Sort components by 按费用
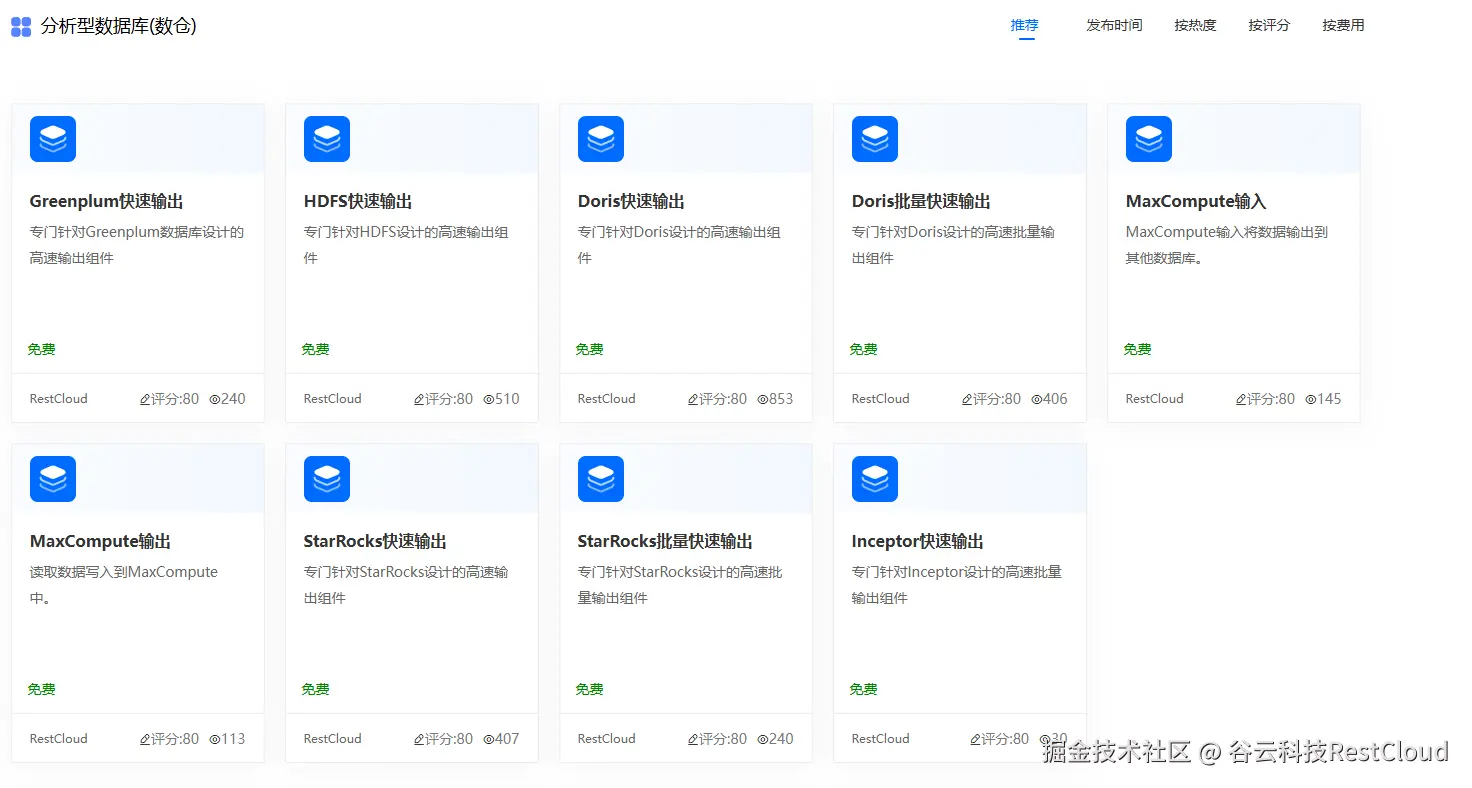 tap(1342, 24)
